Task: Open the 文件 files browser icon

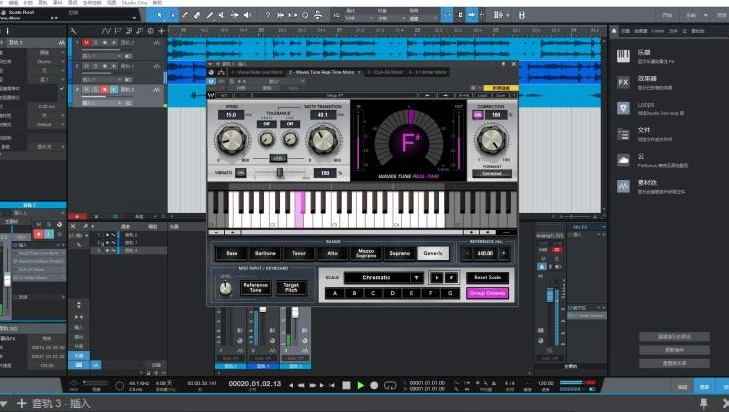Action: [x=623, y=134]
